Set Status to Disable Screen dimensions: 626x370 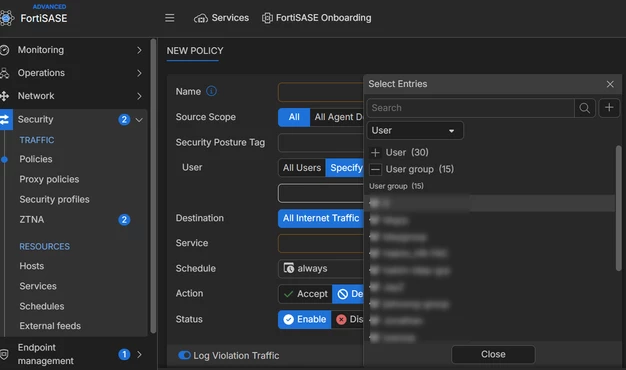coord(348,319)
